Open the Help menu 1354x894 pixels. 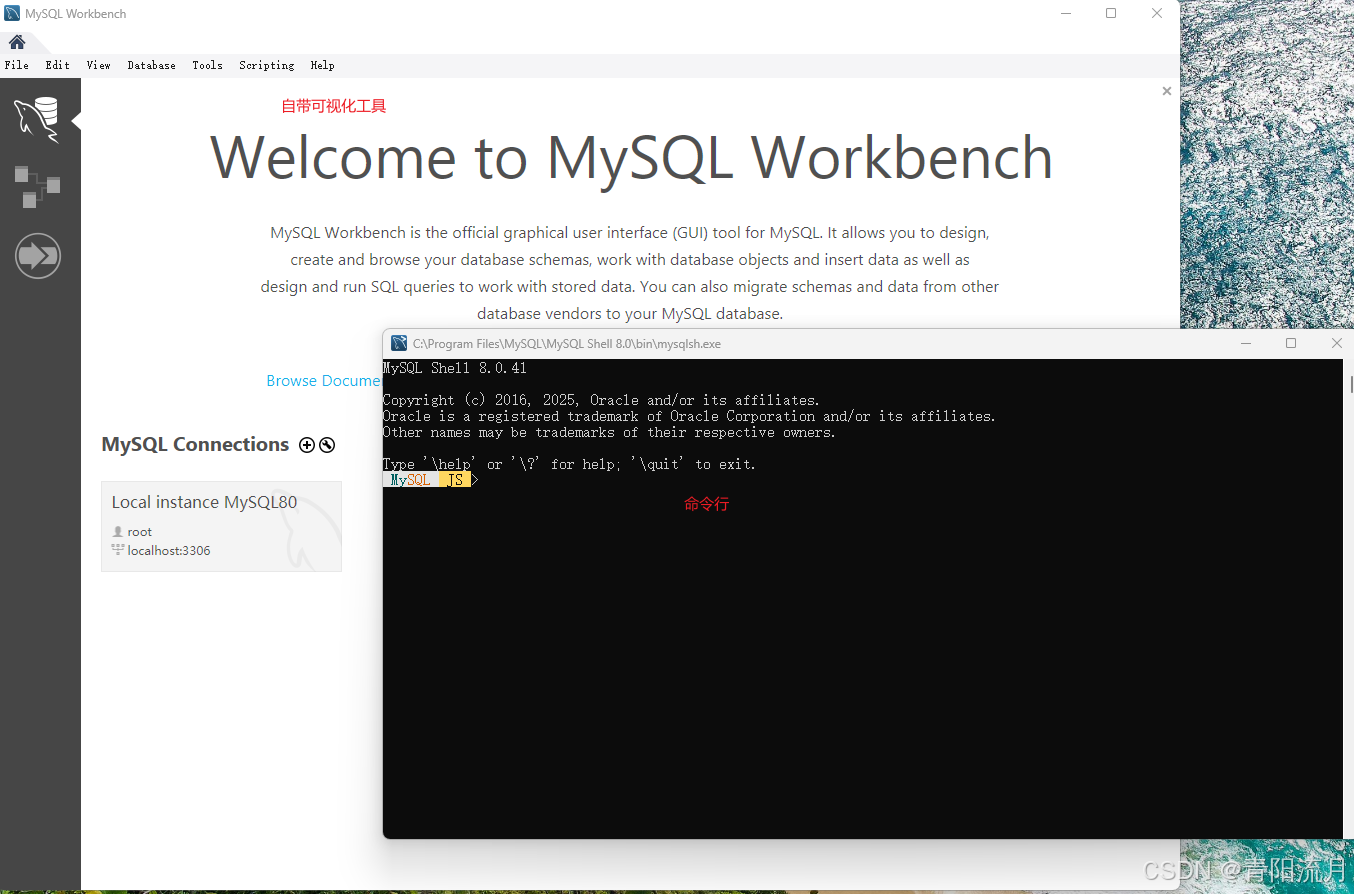point(323,65)
